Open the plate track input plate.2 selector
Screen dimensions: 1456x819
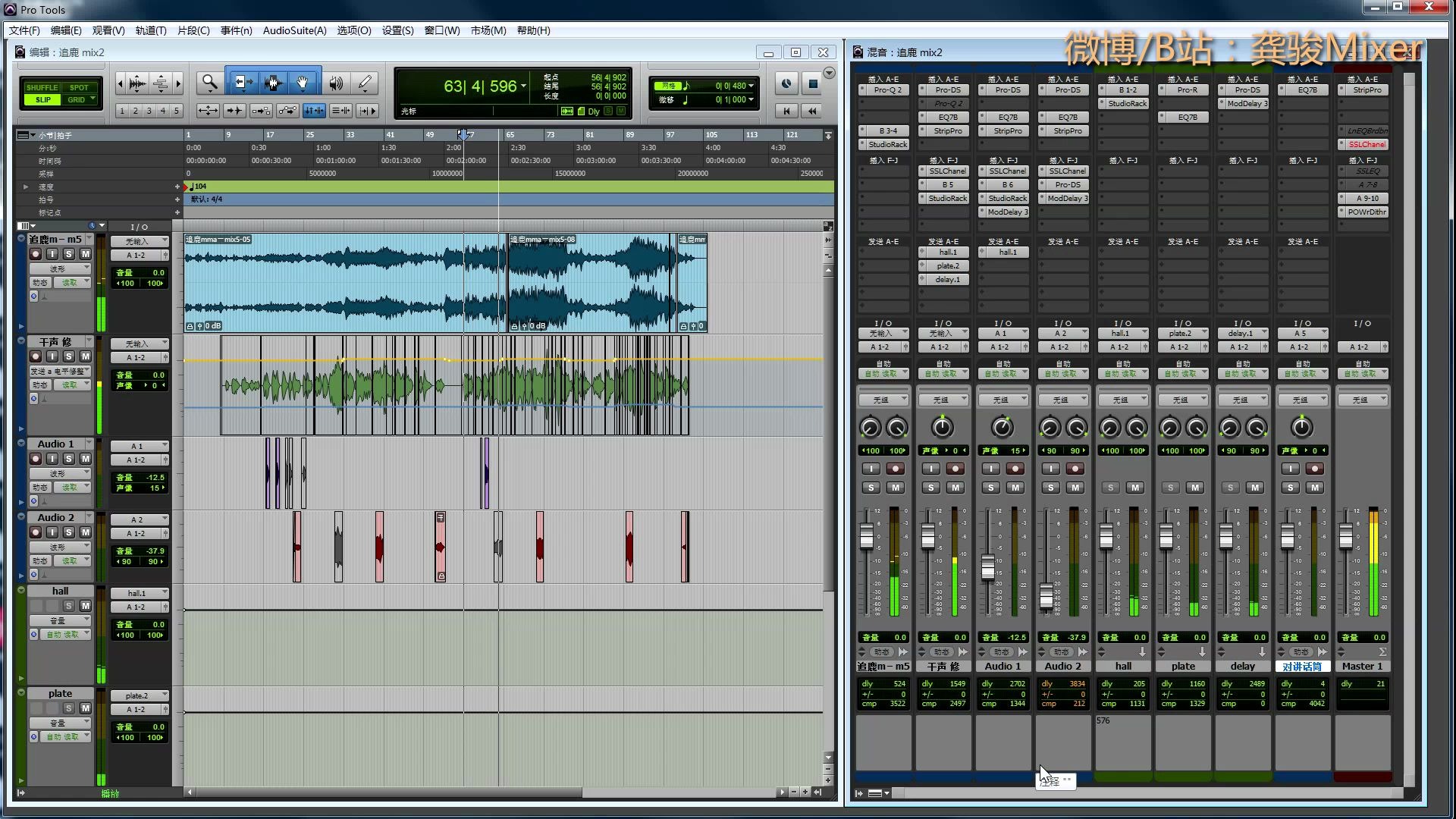tap(140, 695)
